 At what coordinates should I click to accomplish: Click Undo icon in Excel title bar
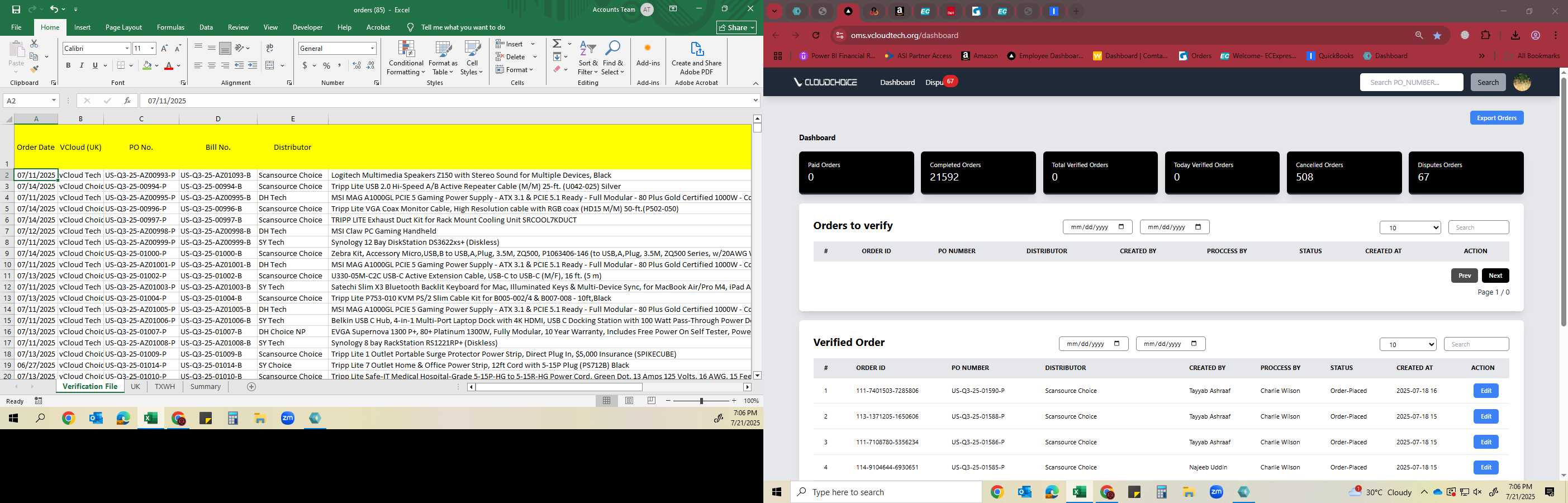click(x=54, y=9)
